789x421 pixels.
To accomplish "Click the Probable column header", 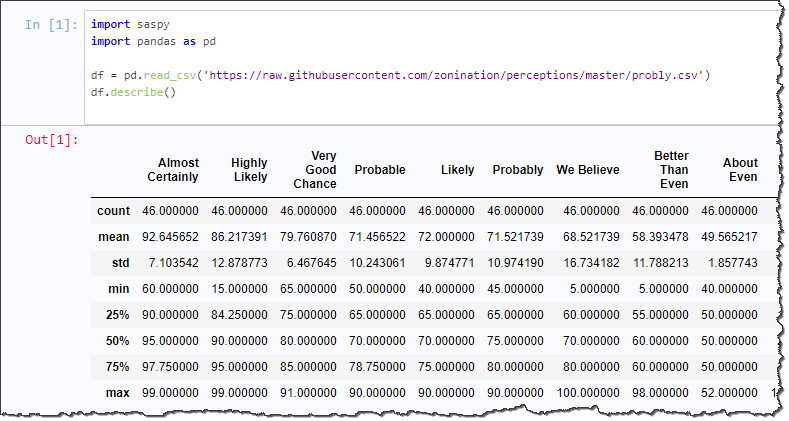I will click(380, 170).
